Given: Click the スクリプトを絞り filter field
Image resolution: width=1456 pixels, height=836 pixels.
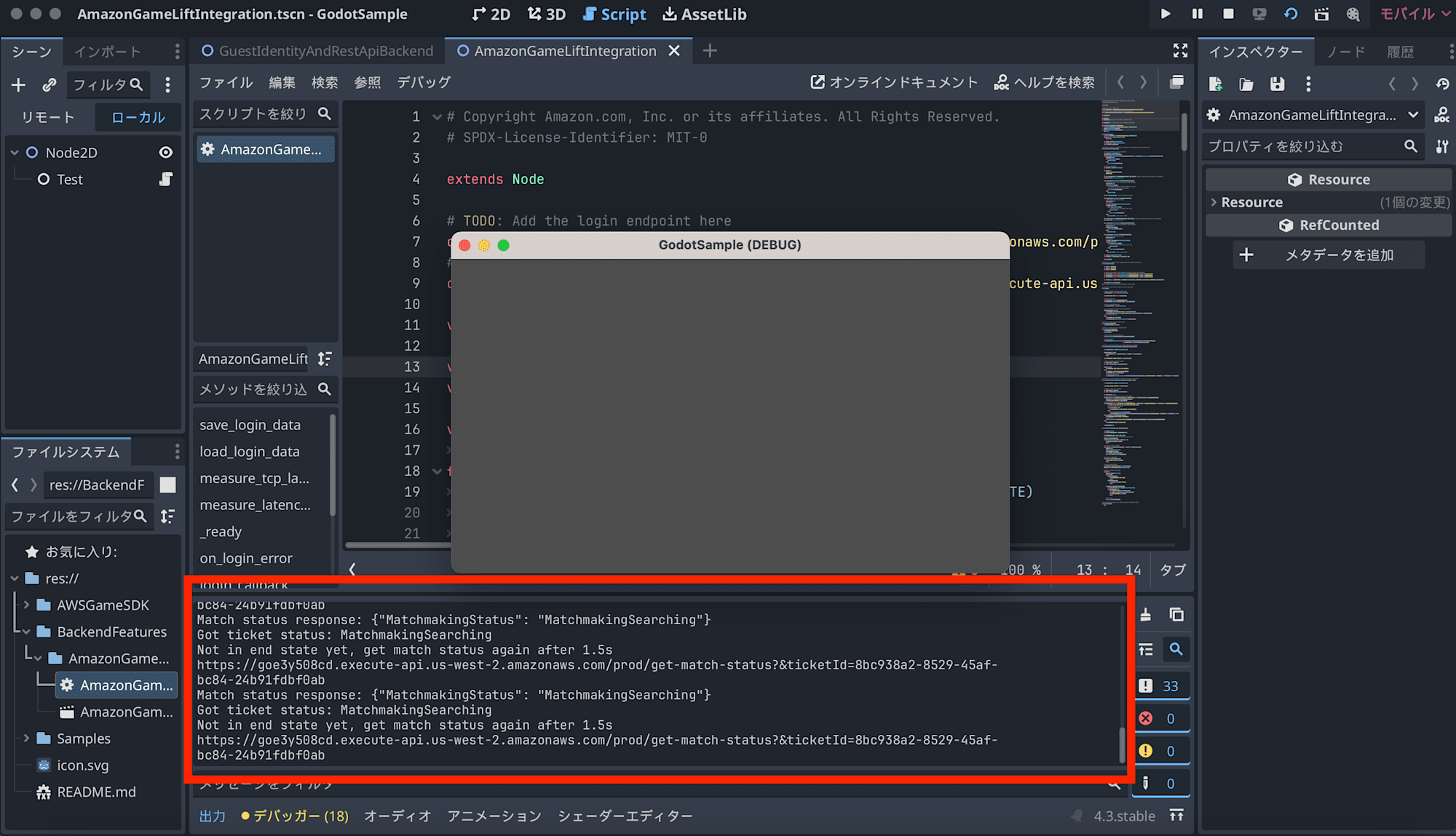Looking at the screenshot, I should [265, 114].
